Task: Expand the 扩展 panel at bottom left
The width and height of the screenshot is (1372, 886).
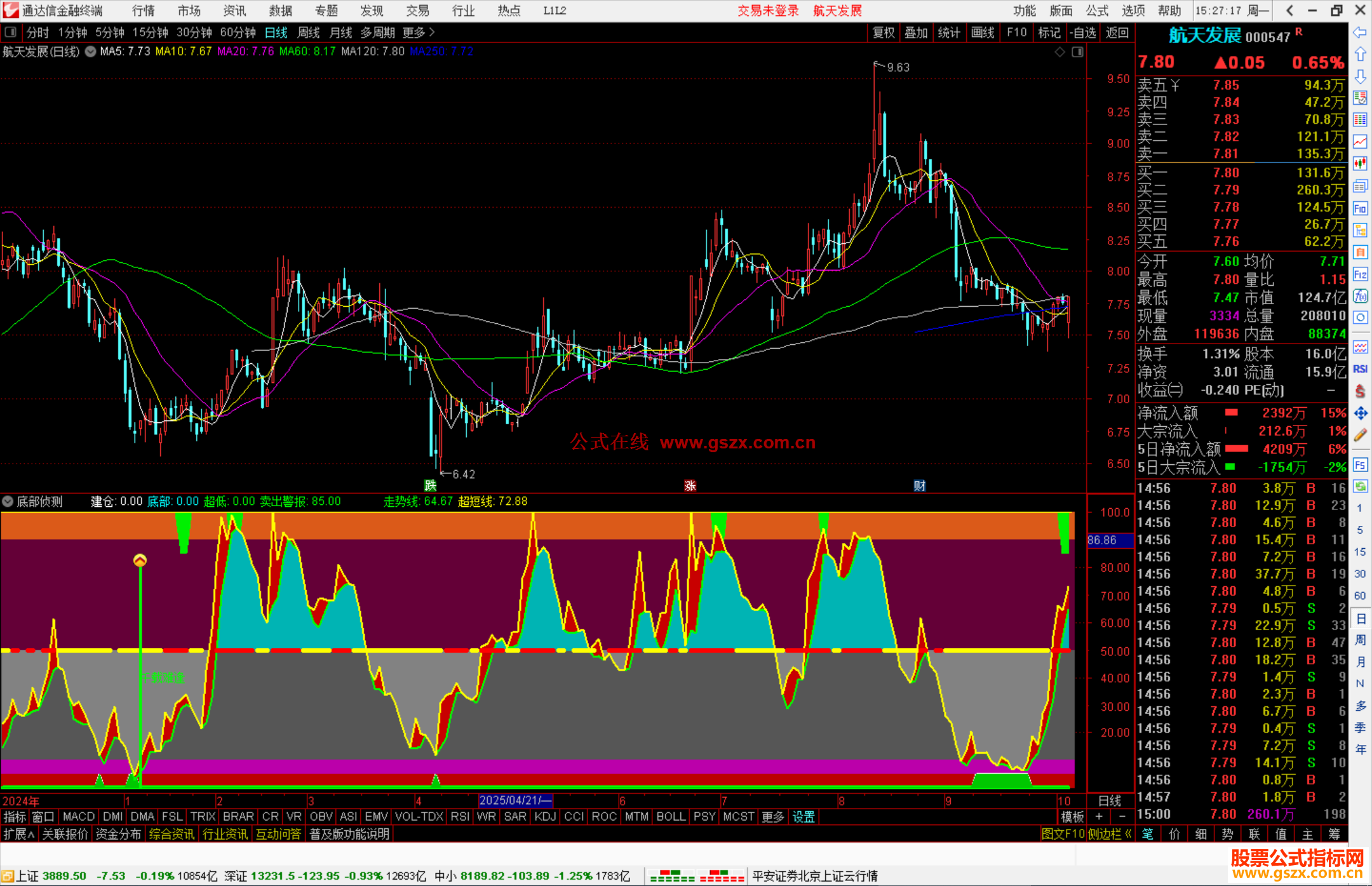Action: point(18,834)
